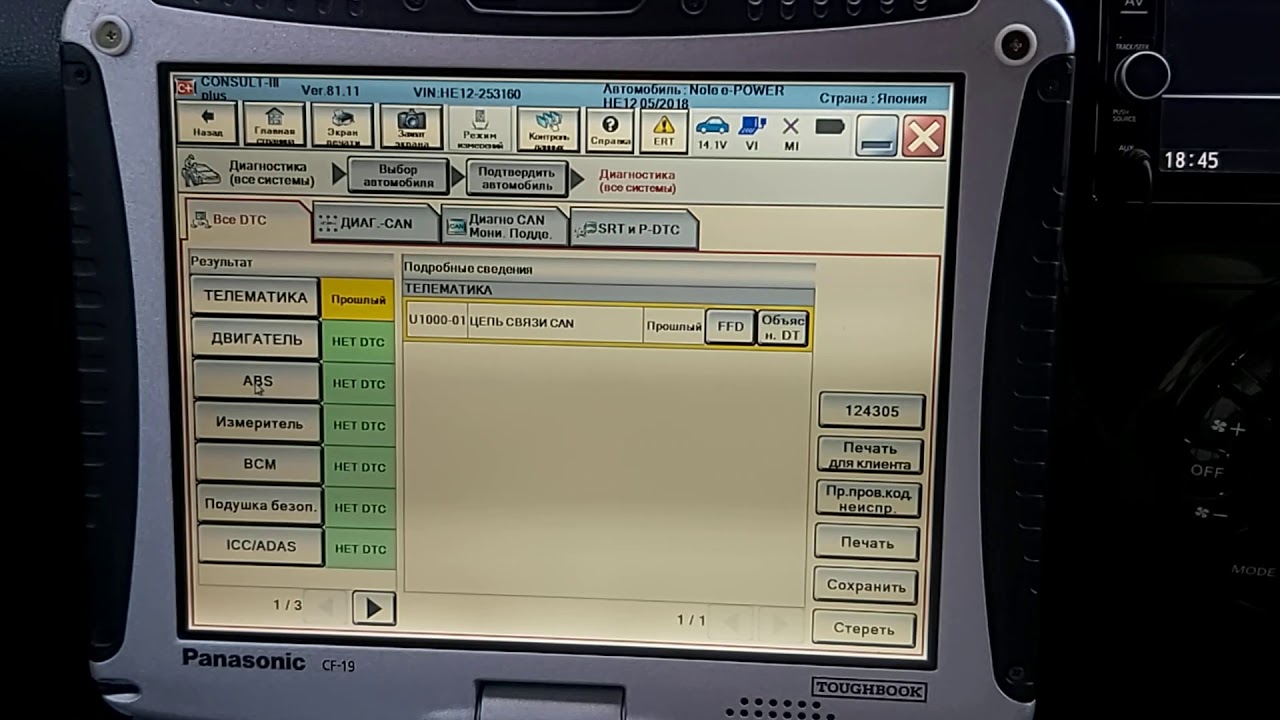
Task: Click the U1000-01 fault code cell
Action: pos(437,322)
